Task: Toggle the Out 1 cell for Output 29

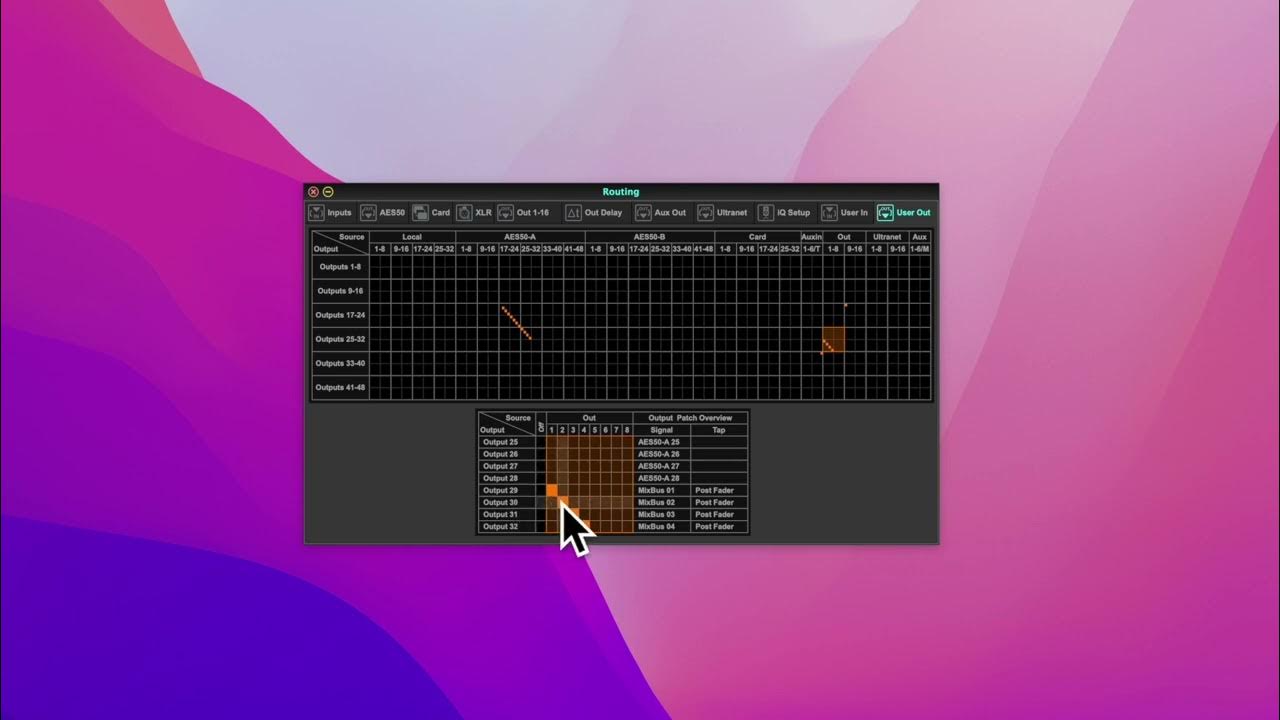Action: tap(551, 490)
